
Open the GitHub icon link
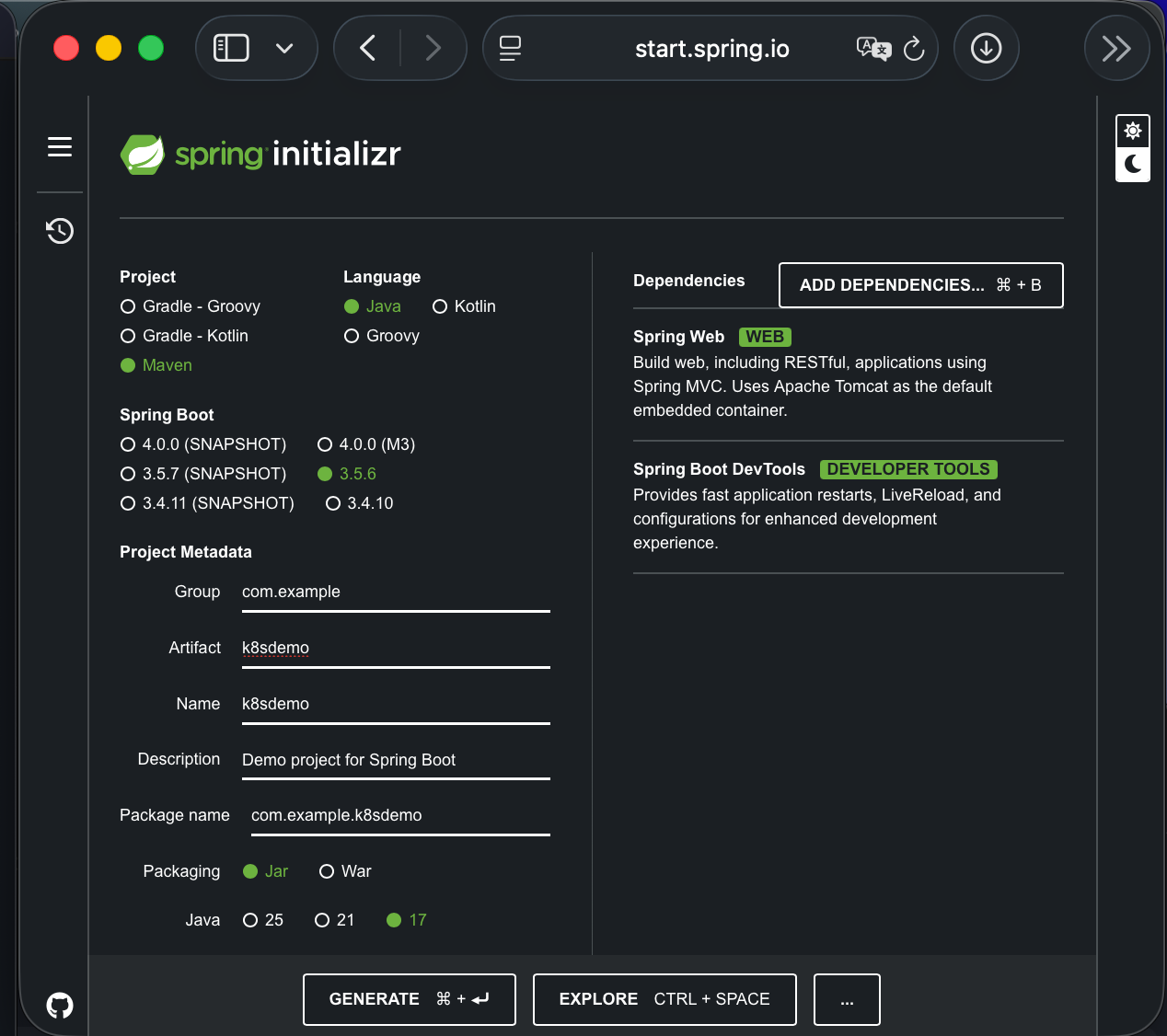[x=60, y=1005]
